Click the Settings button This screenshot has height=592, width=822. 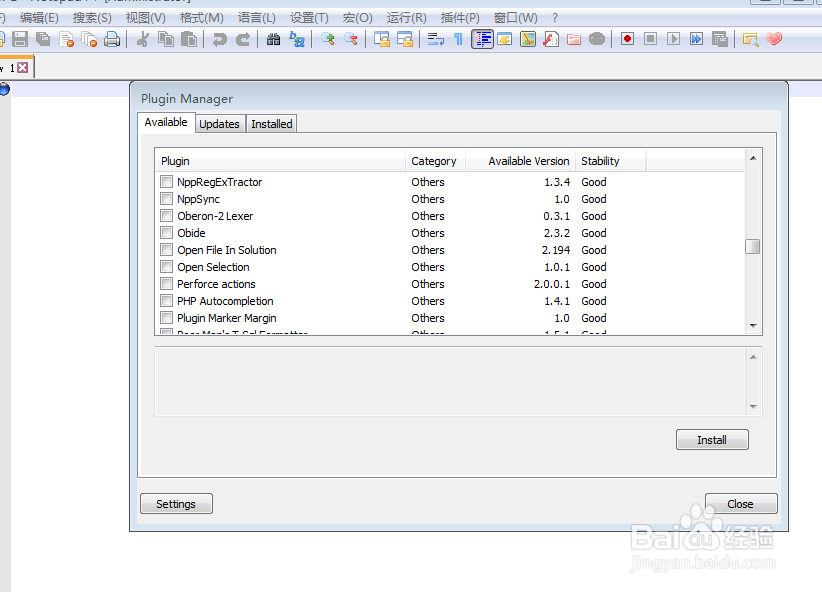[176, 504]
